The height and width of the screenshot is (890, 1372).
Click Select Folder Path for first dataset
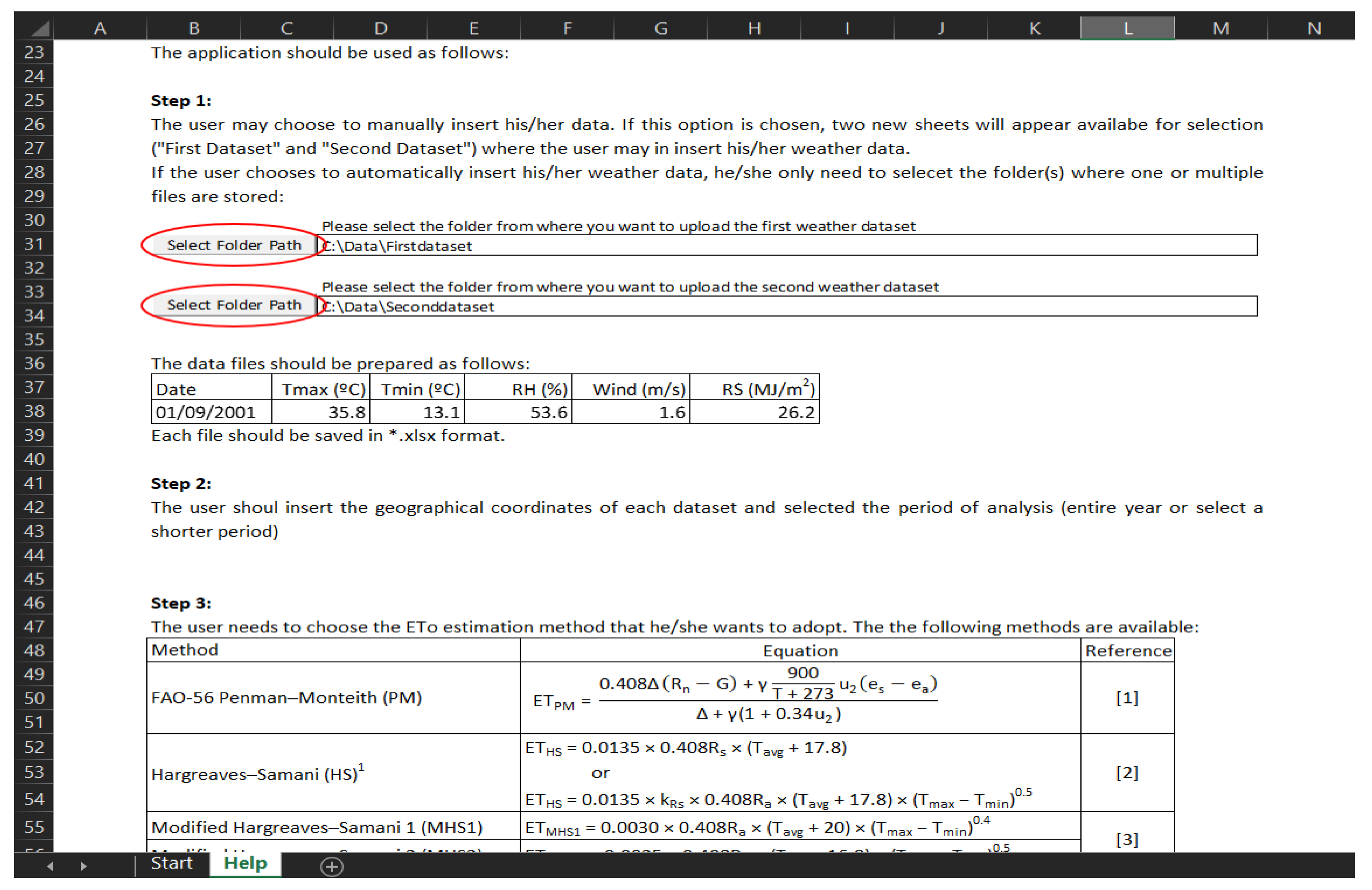click(x=234, y=245)
